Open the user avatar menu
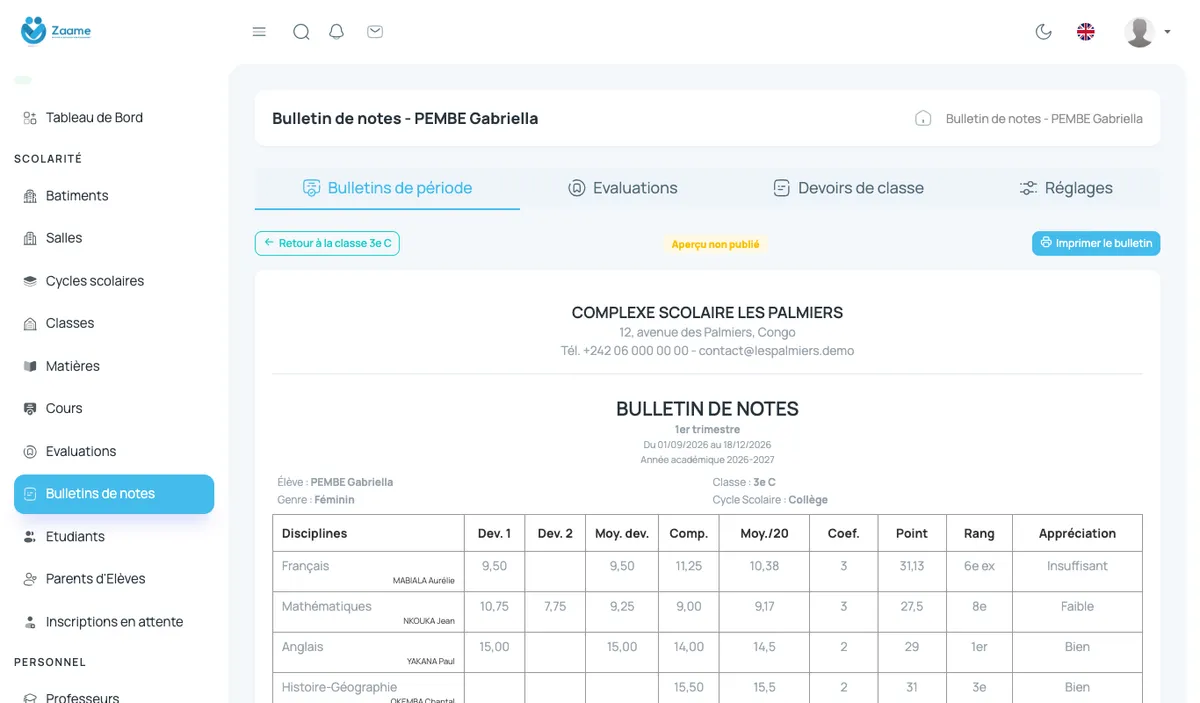 coord(1147,32)
